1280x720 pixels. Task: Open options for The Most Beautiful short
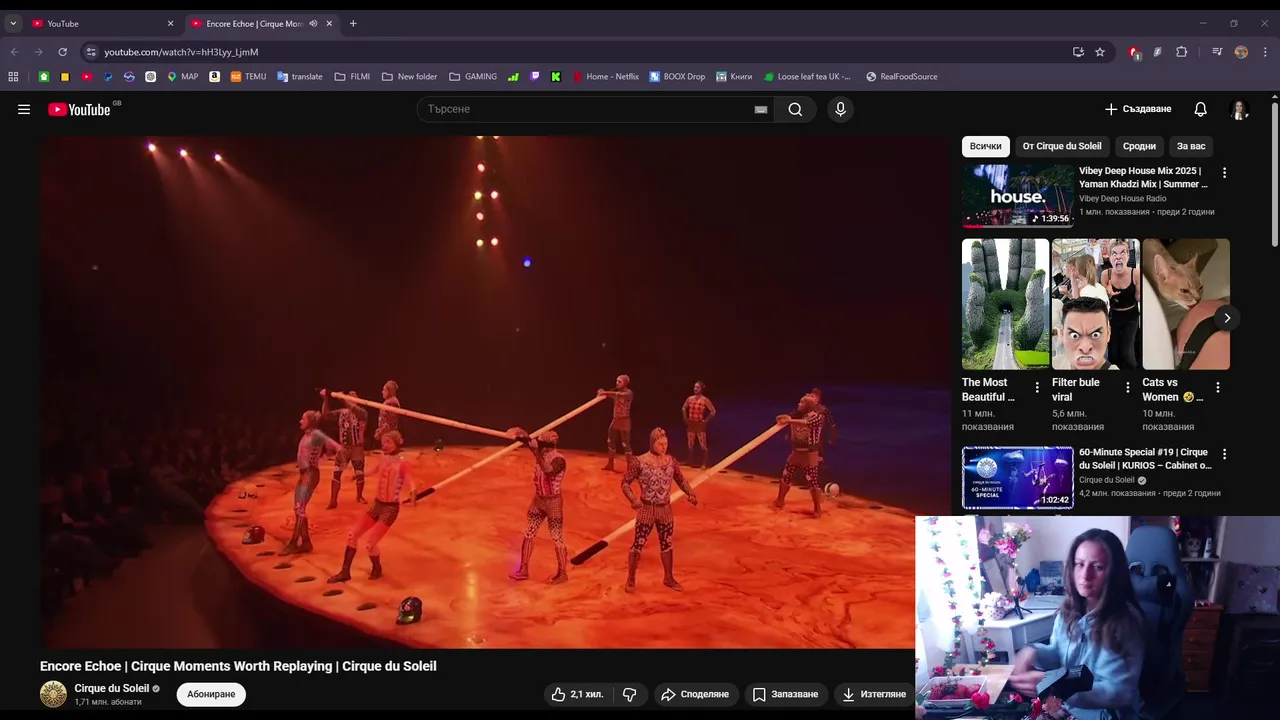(1037, 387)
